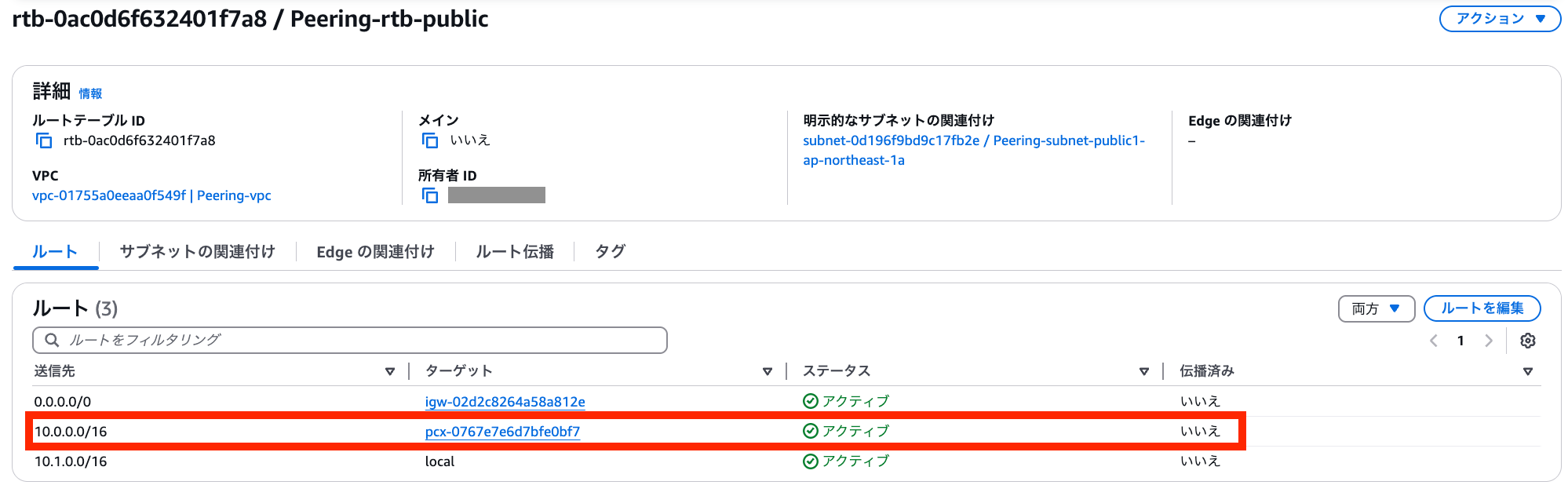Go to previous page of routes
1568x496 pixels.
(1434, 341)
